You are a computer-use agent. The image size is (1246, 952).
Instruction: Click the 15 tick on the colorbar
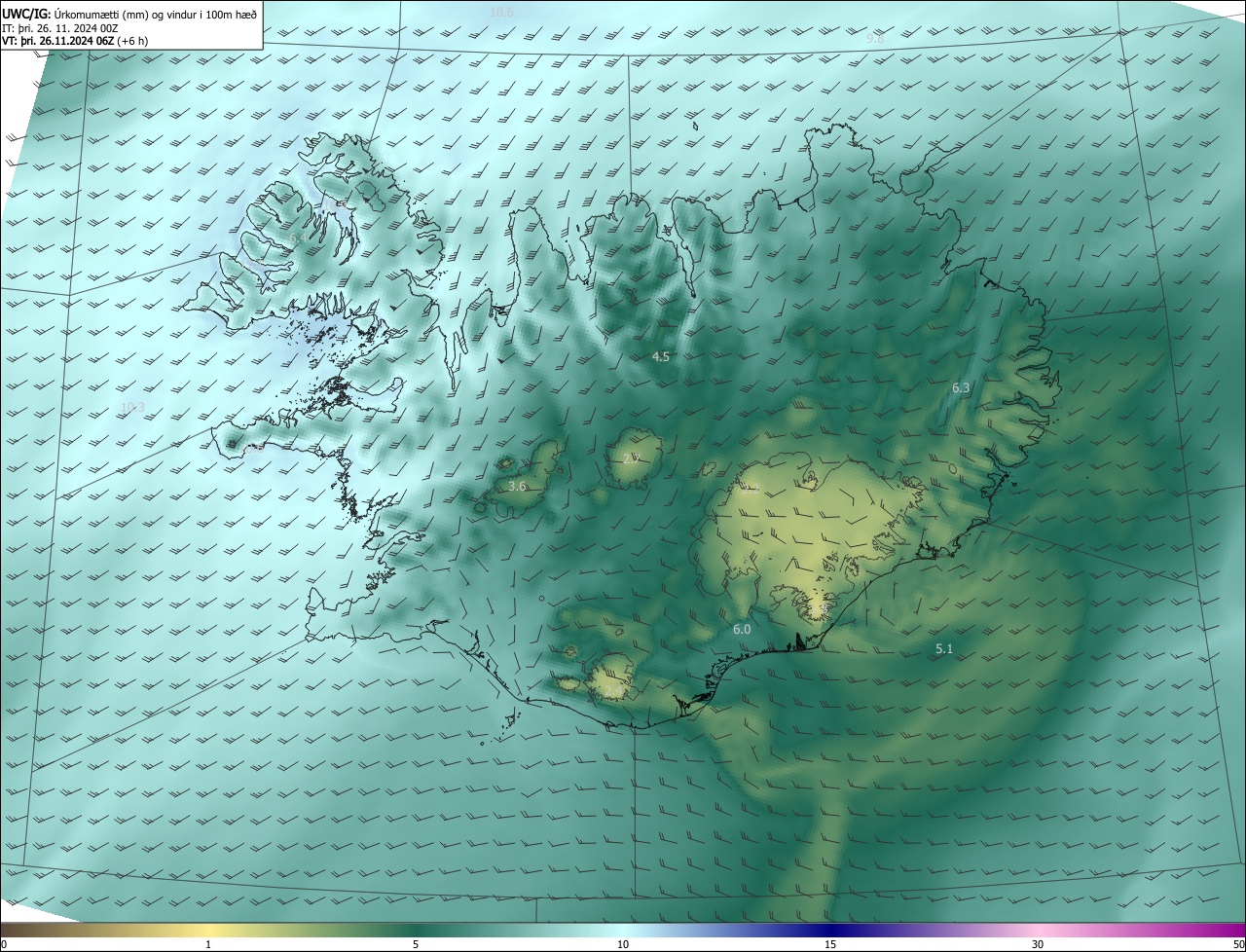pyautogui.click(x=830, y=944)
